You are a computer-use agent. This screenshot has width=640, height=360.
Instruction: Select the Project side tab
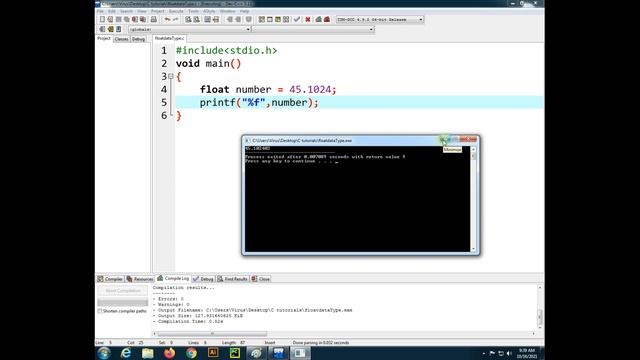point(104,38)
